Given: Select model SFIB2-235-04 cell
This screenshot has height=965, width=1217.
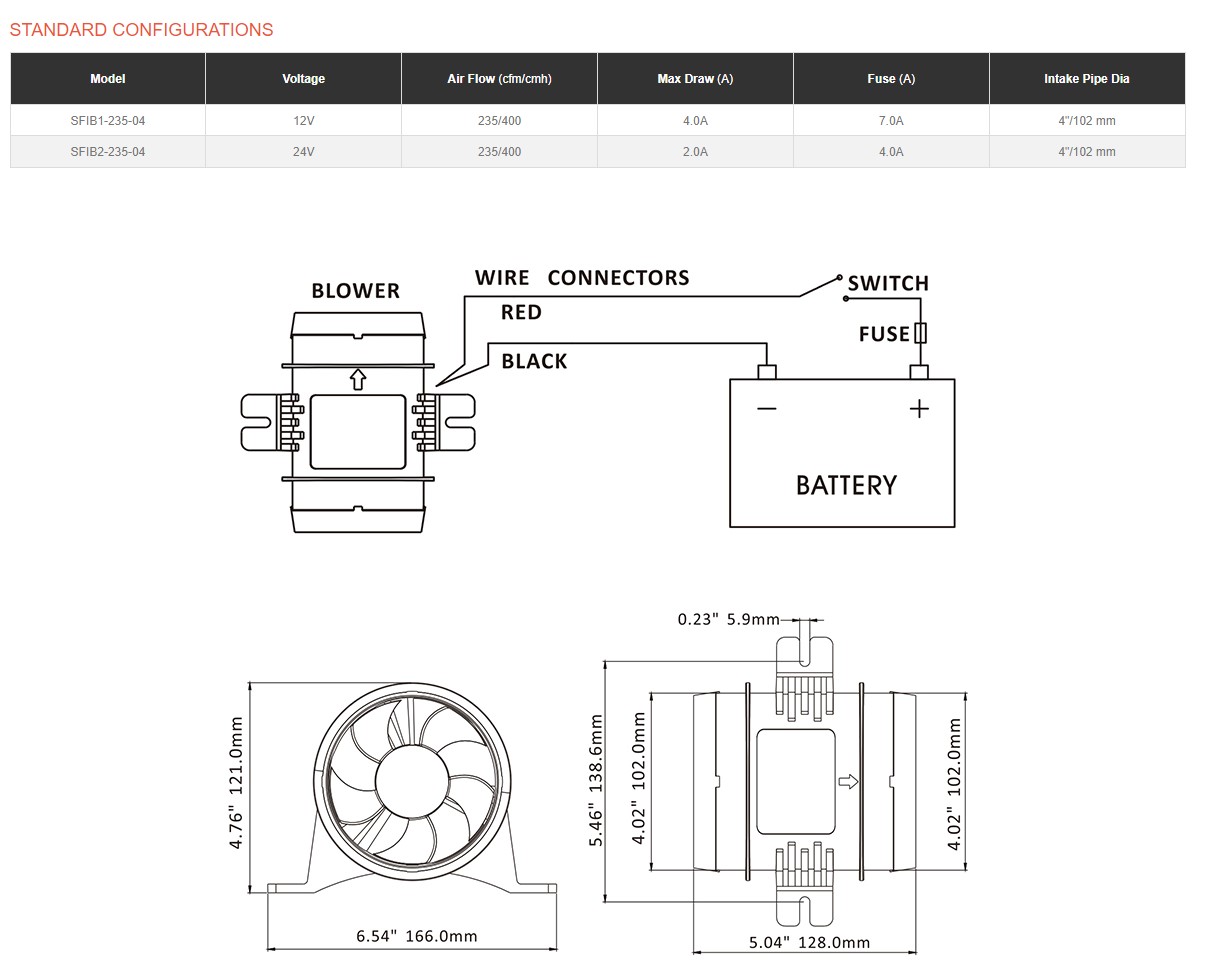Looking at the screenshot, I should (108, 152).
